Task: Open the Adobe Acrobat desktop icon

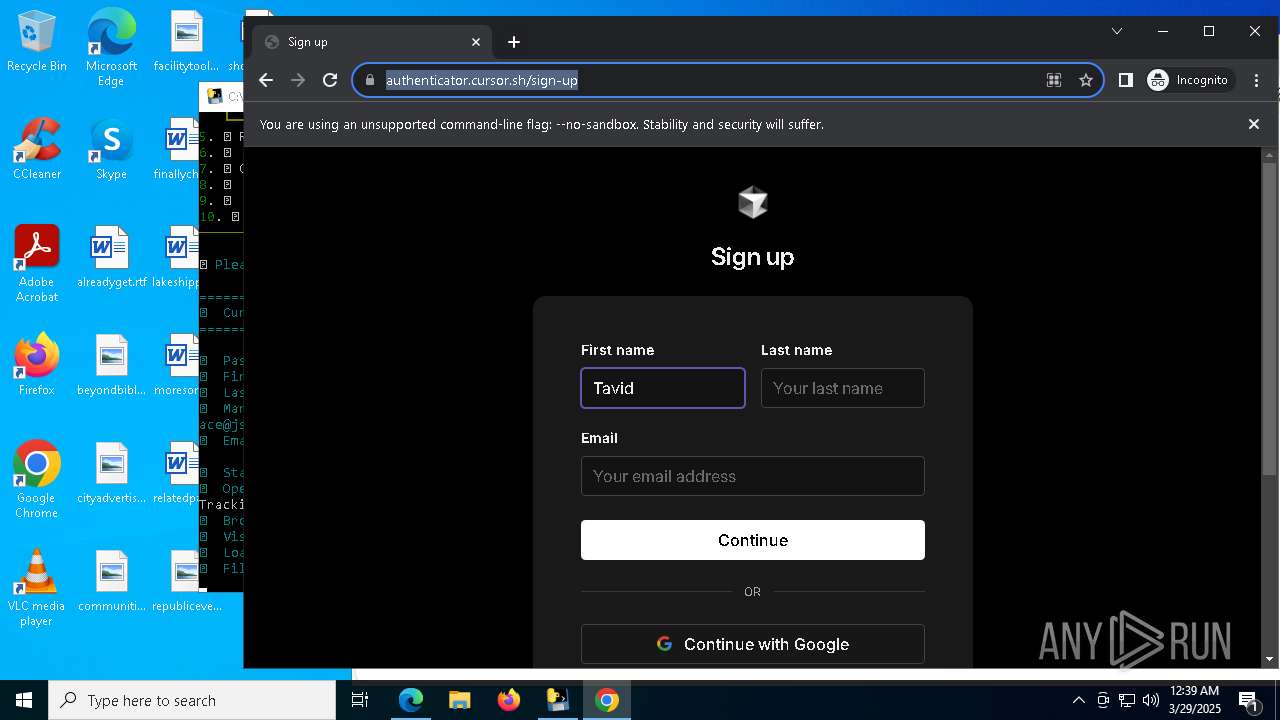Action: coord(37,264)
